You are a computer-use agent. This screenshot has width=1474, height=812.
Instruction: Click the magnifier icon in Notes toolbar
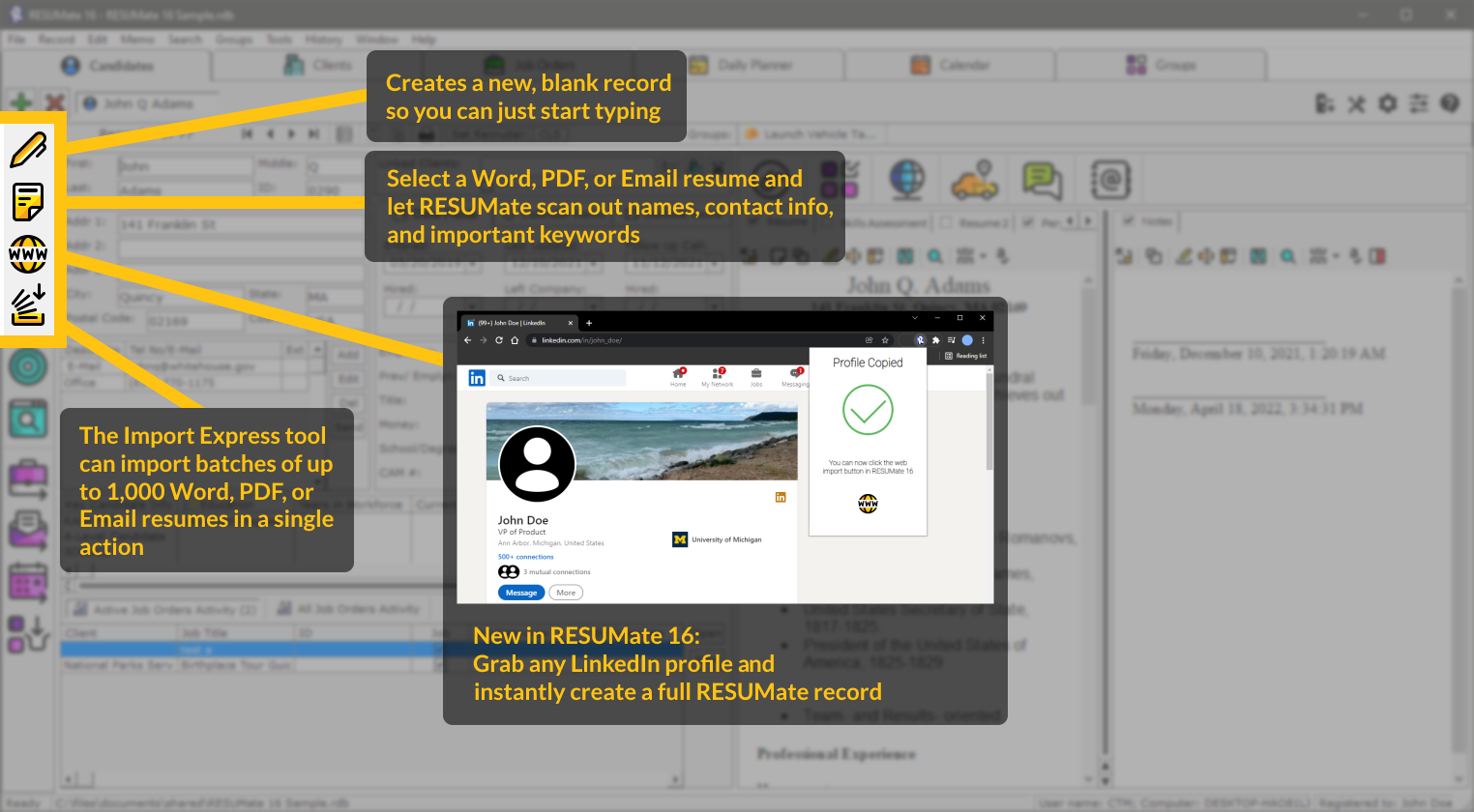pos(1288,256)
